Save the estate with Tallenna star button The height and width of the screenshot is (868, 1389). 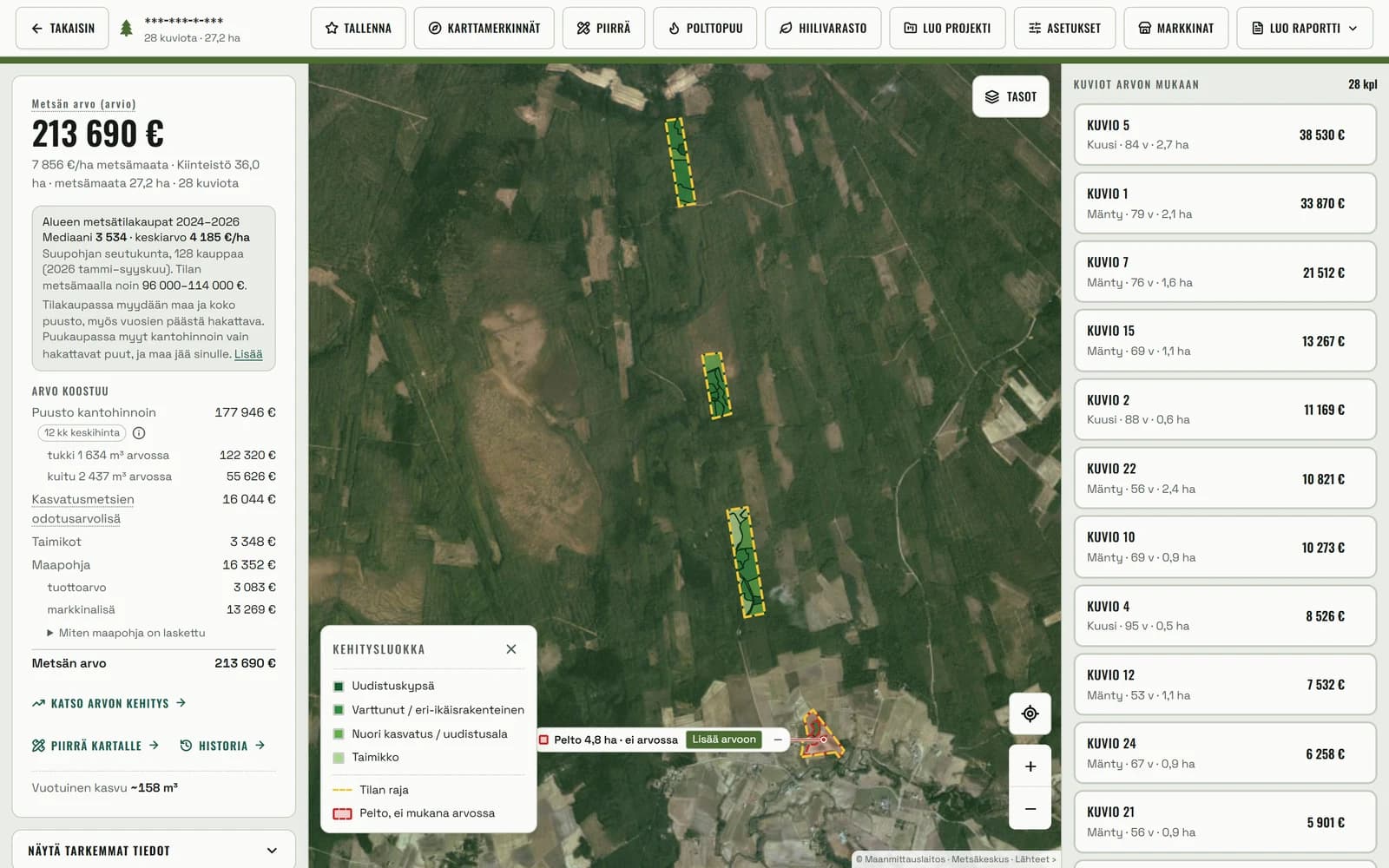point(358,28)
